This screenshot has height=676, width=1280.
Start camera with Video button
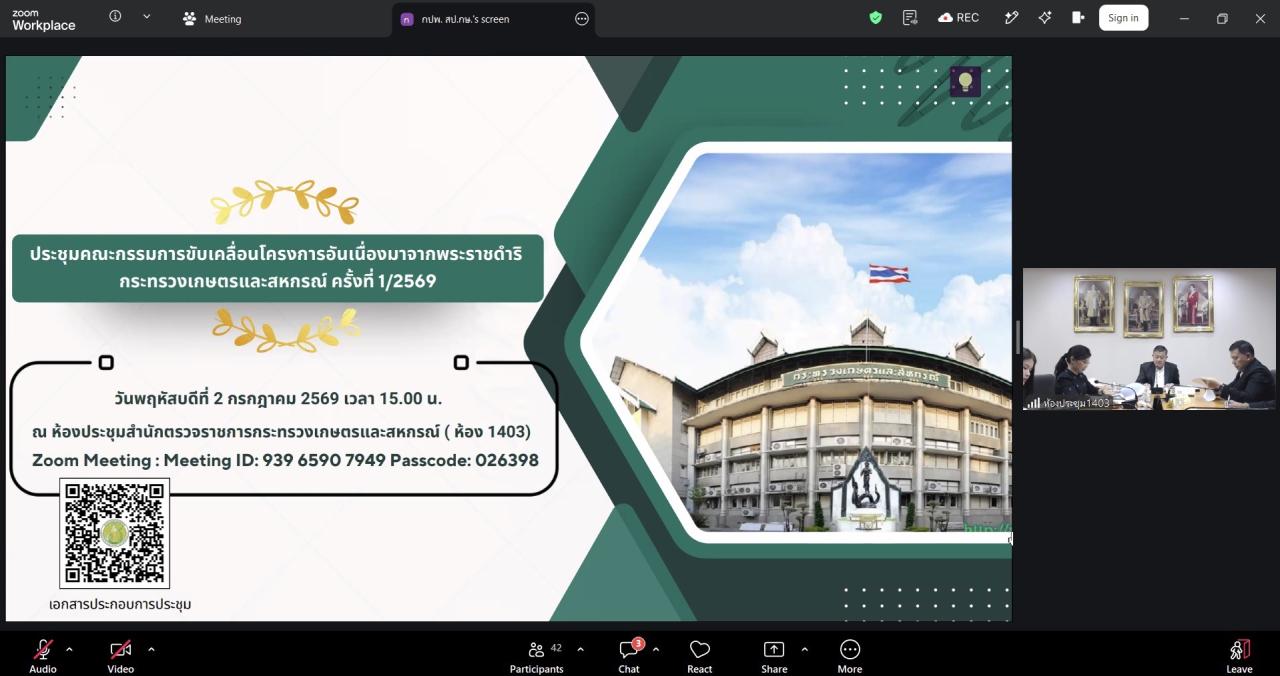click(121, 656)
